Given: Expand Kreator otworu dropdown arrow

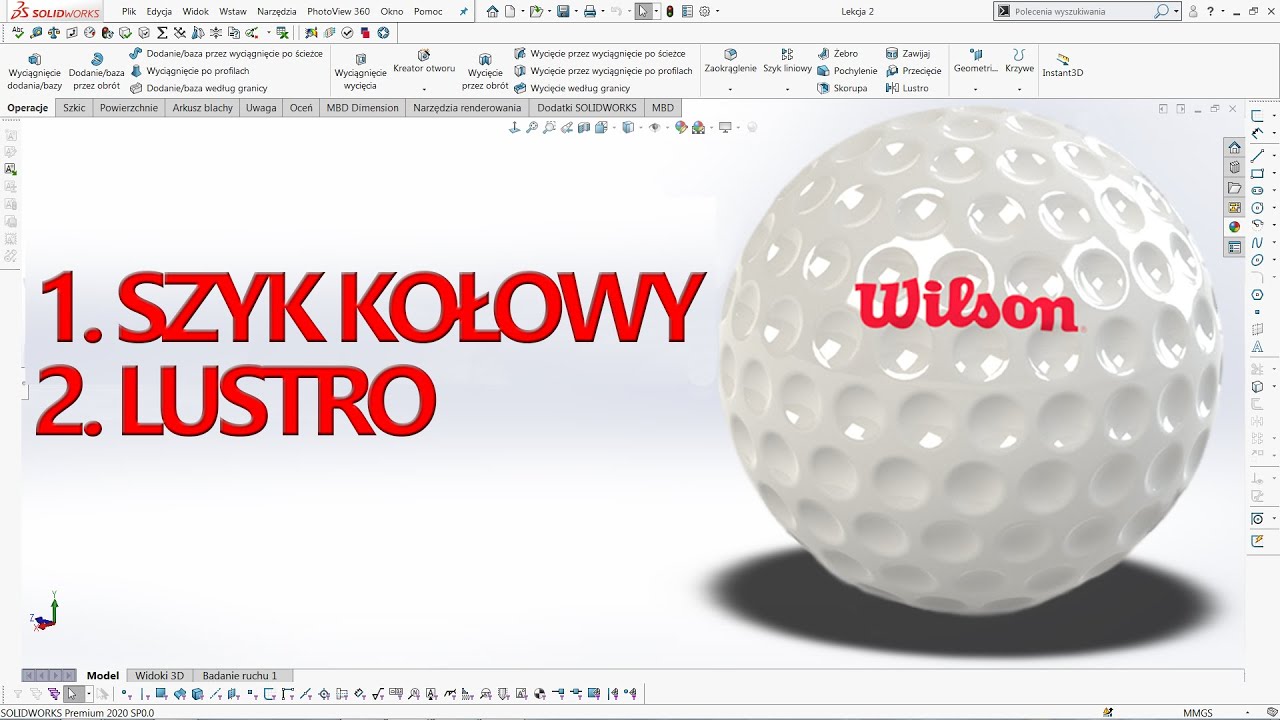Looking at the screenshot, I should [x=424, y=89].
